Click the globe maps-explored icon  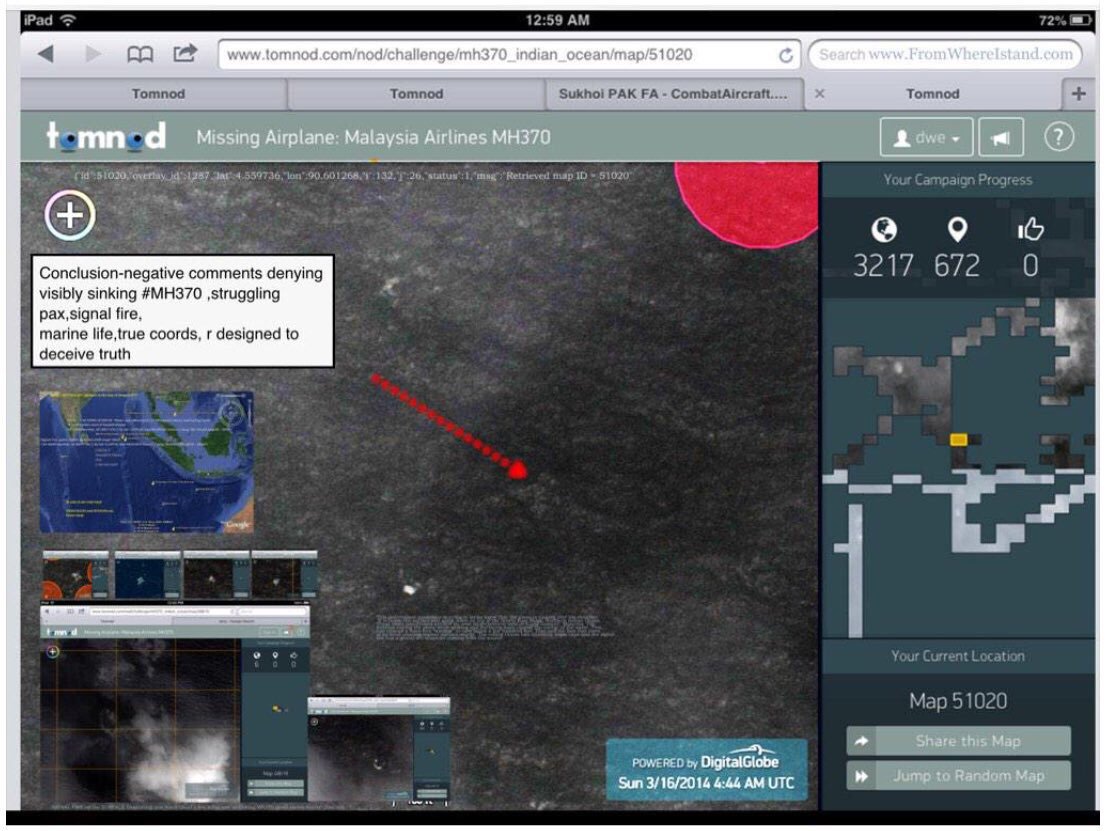pyautogui.click(x=884, y=230)
